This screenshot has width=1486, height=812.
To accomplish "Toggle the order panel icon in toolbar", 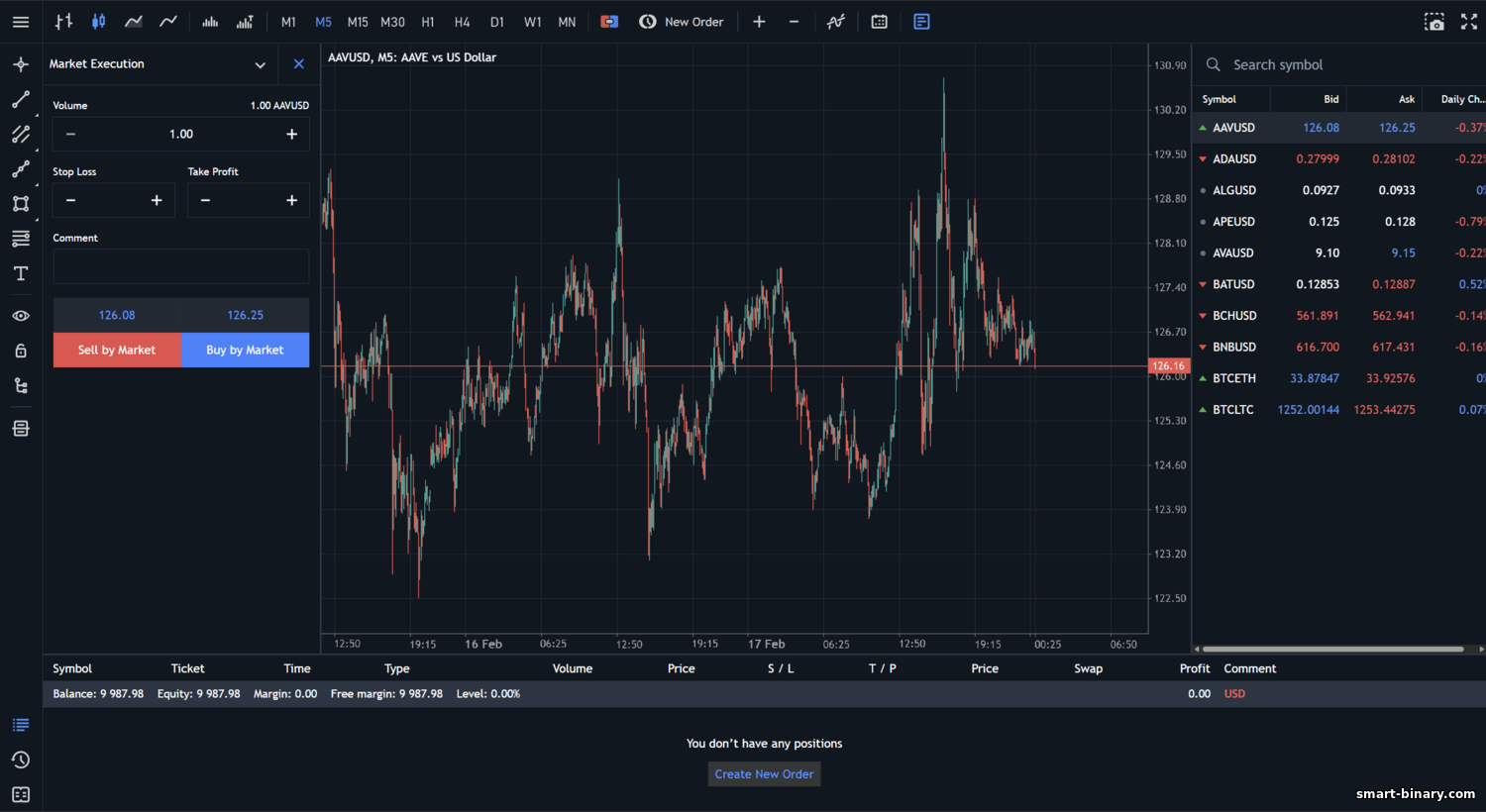I will coord(921,22).
